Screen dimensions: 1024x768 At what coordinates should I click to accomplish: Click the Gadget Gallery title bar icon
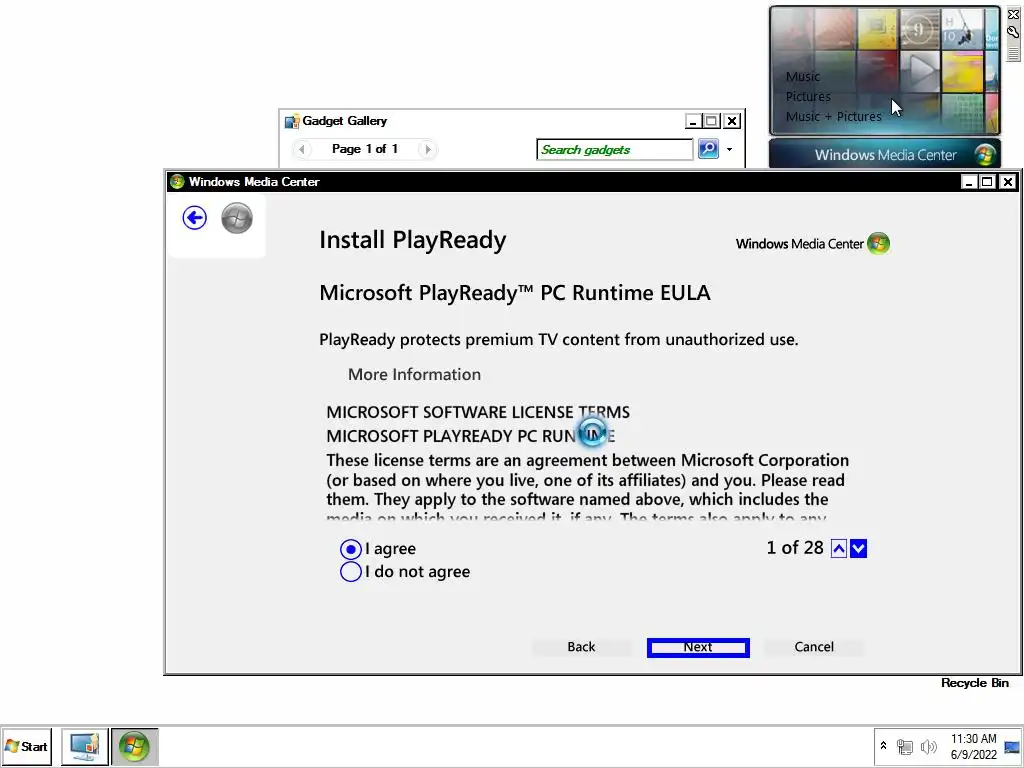[292, 121]
